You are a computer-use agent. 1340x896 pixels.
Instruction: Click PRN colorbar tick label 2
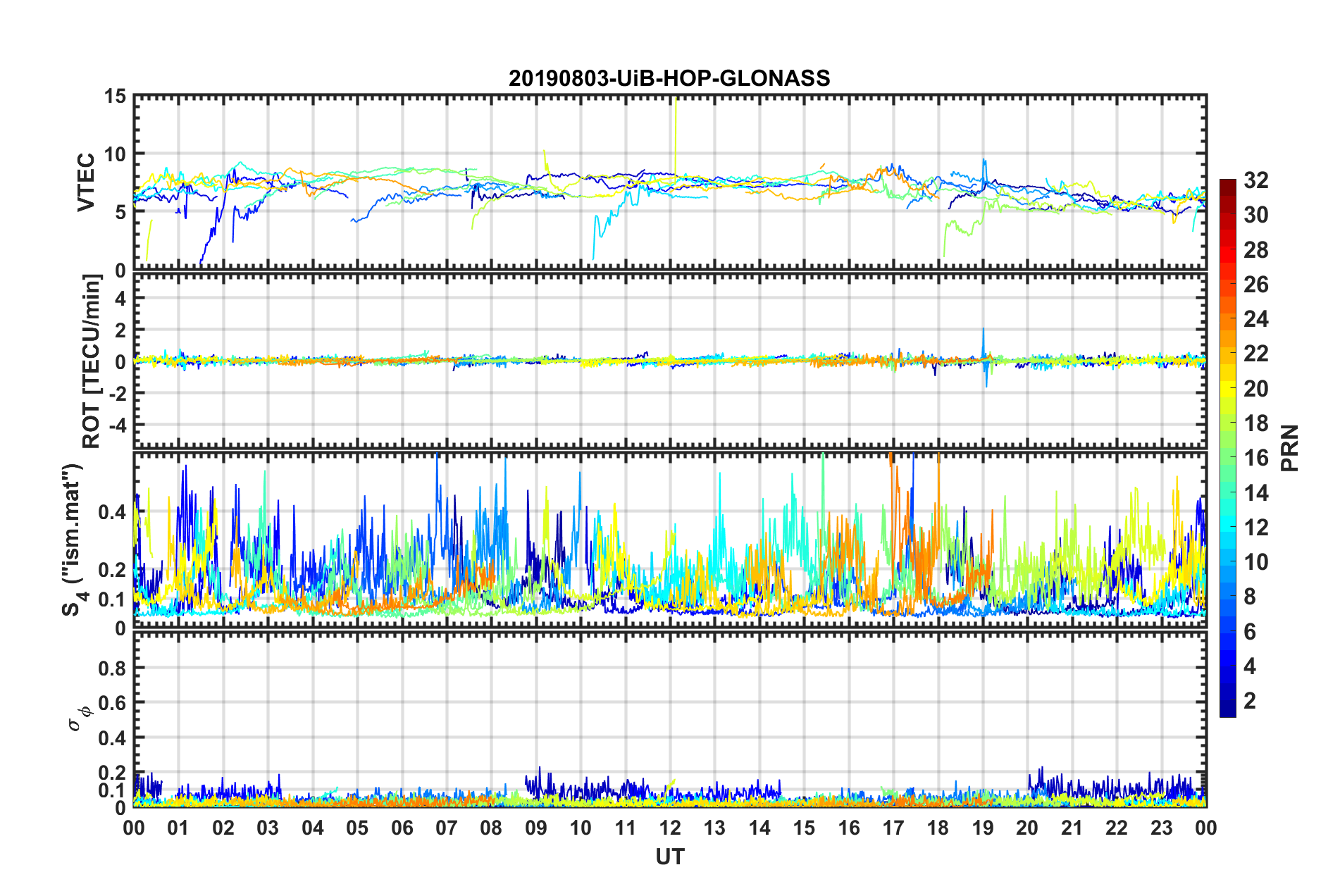pyautogui.click(x=1250, y=701)
